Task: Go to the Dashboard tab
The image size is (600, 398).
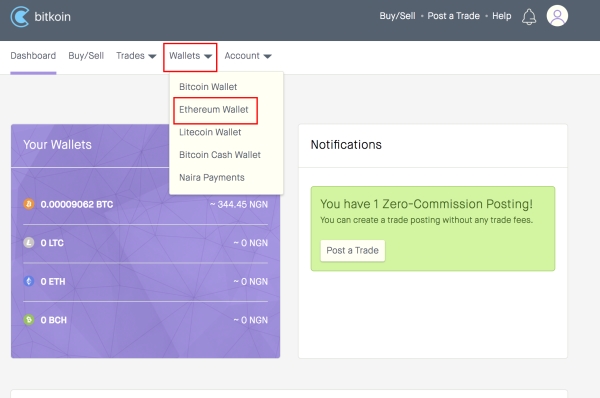Action: click(33, 56)
